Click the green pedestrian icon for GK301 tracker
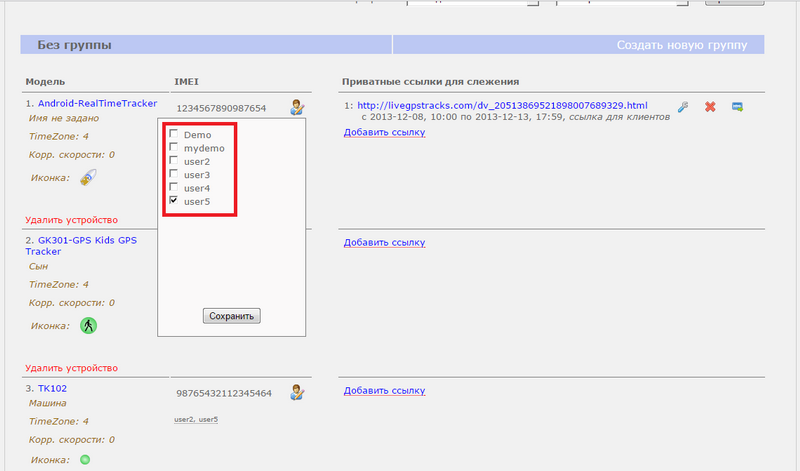 click(88, 325)
